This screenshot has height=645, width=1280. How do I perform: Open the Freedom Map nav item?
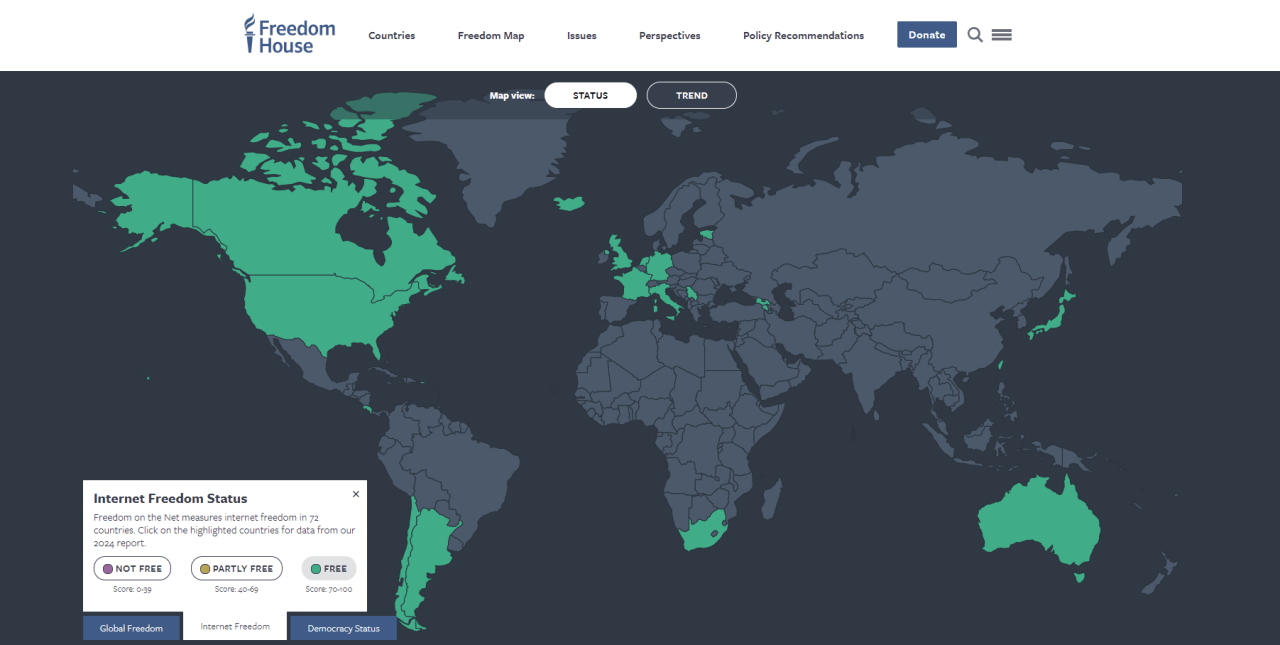point(490,36)
